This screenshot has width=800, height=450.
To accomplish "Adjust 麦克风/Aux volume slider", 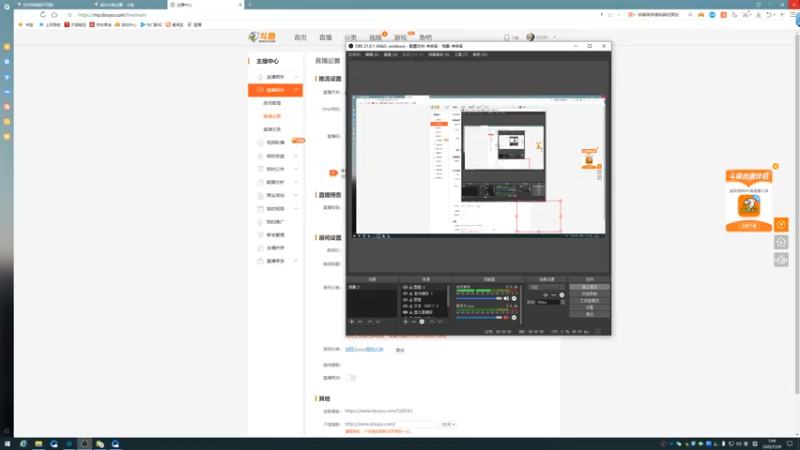I will tap(480, 317).
